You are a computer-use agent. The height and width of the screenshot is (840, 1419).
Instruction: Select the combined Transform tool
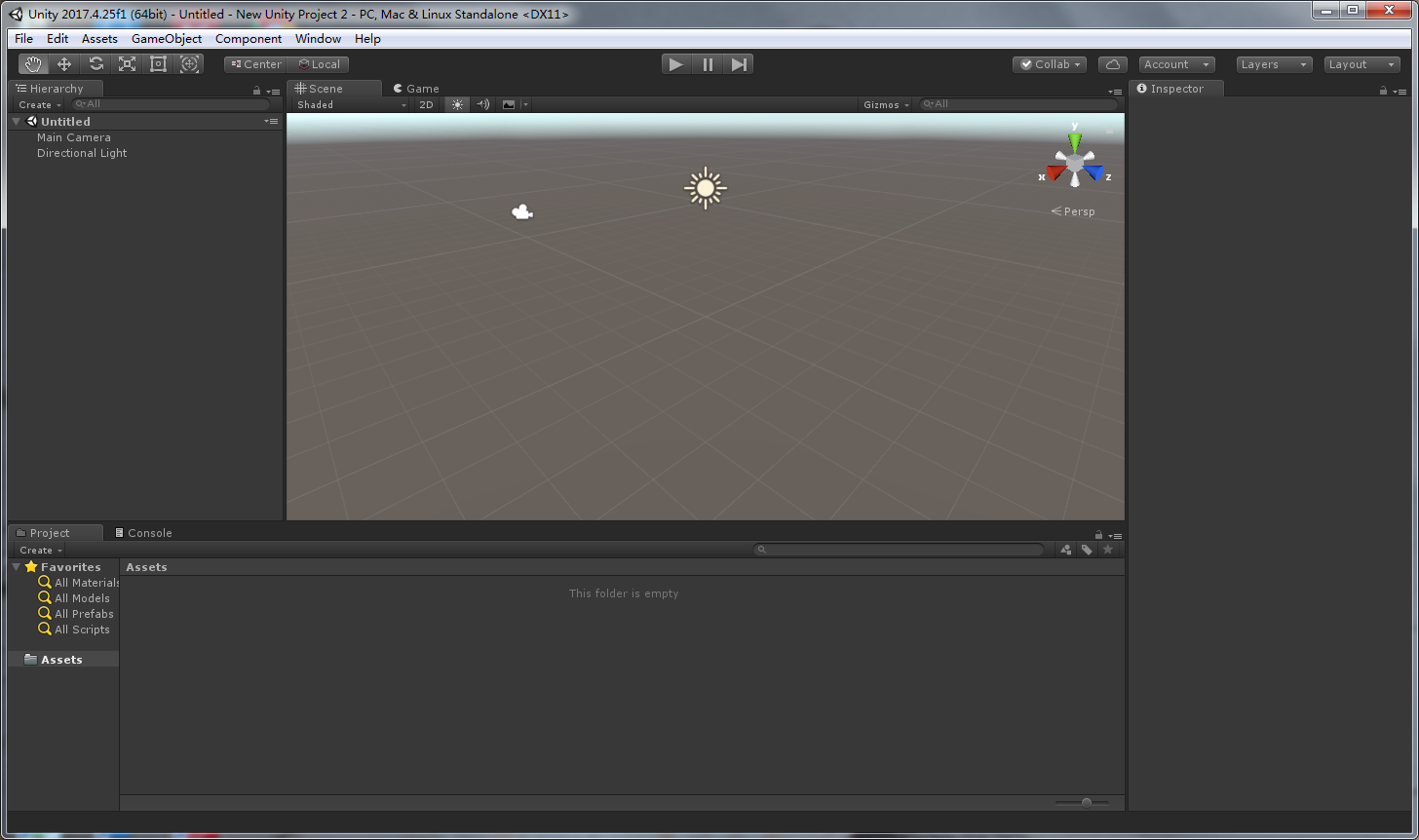click(189, 64)
